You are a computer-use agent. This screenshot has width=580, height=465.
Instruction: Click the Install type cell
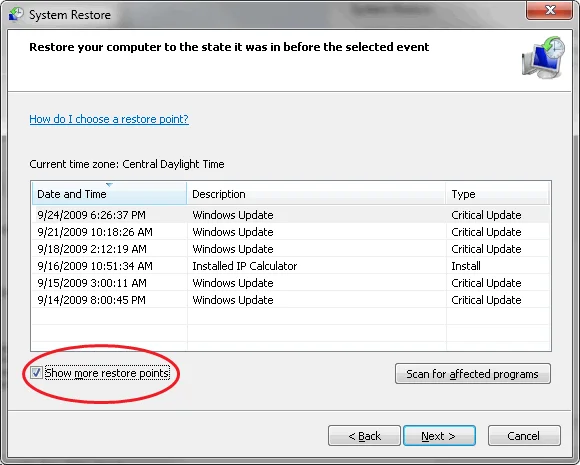click(466, 266)
